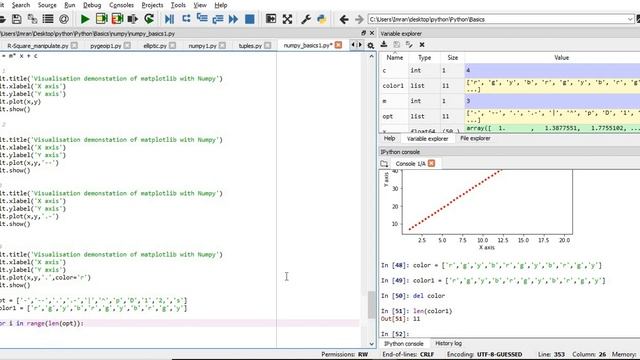Switch to File explorer pane tab
The image size is (640, 360).
click(475, 138)
